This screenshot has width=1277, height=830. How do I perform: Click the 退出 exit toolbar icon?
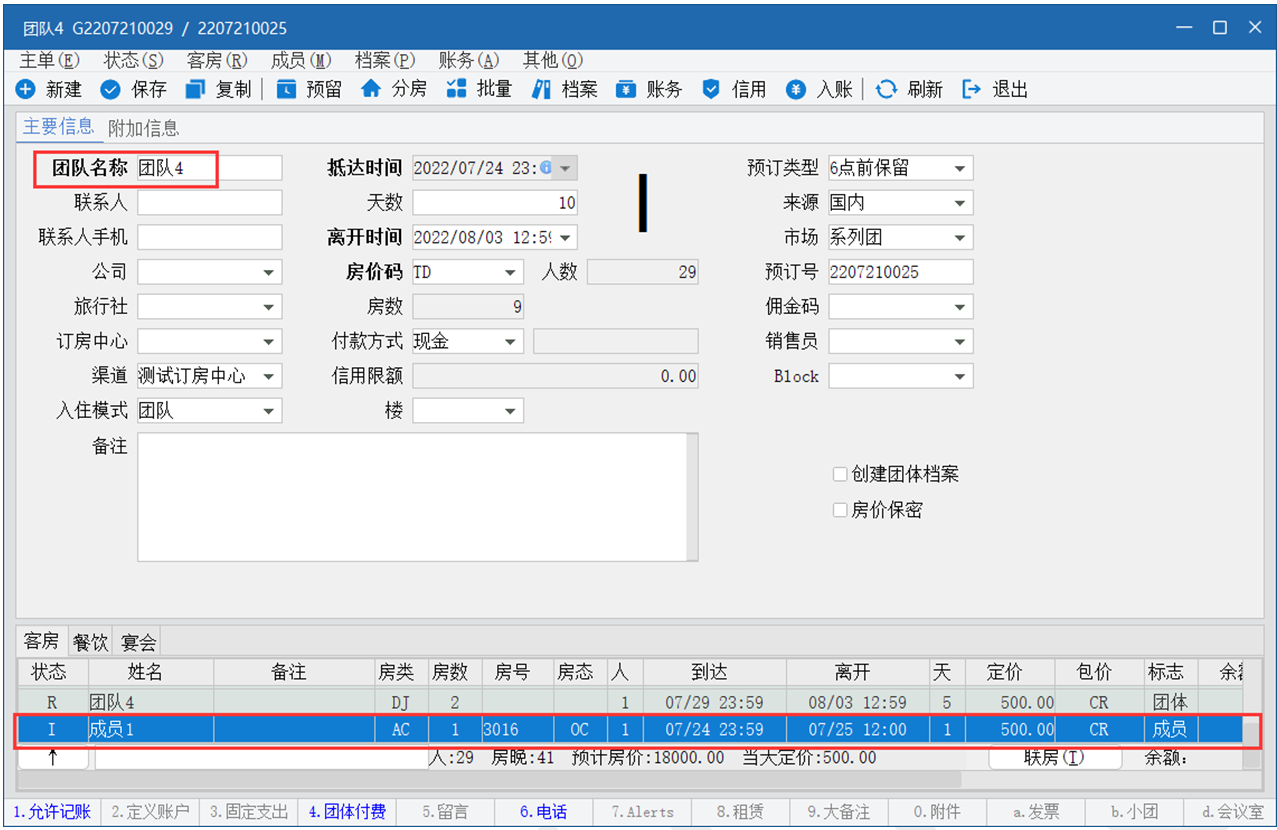(971, 89)
